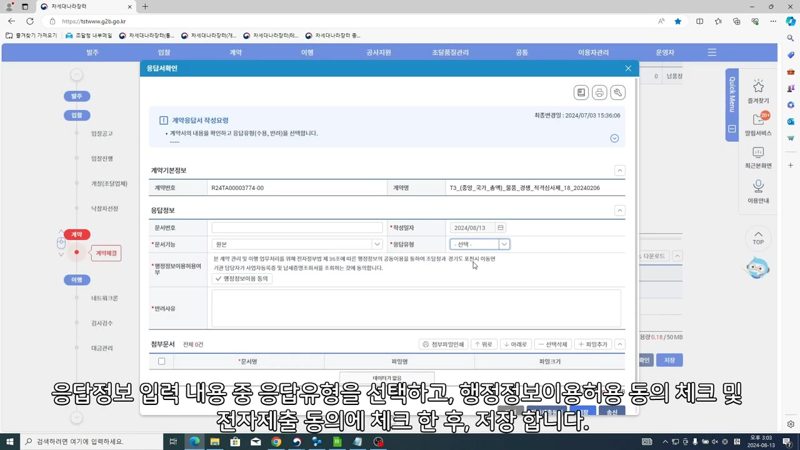The image size is (800, 450).
Task: Click the red 계약 stage badge in process sidebar
Action: [77, 234]
